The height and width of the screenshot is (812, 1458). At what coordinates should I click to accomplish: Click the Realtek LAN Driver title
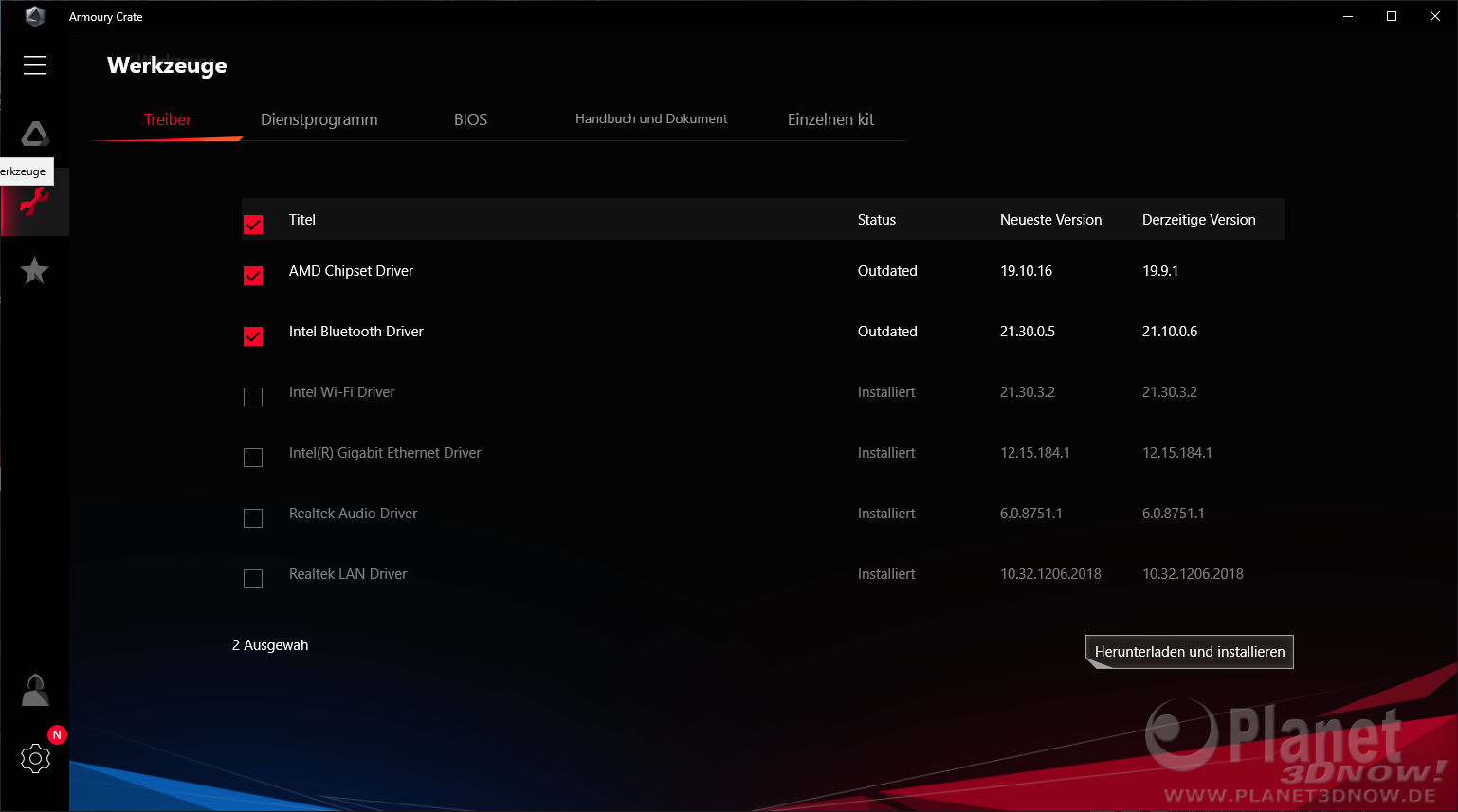pos(348,574)
